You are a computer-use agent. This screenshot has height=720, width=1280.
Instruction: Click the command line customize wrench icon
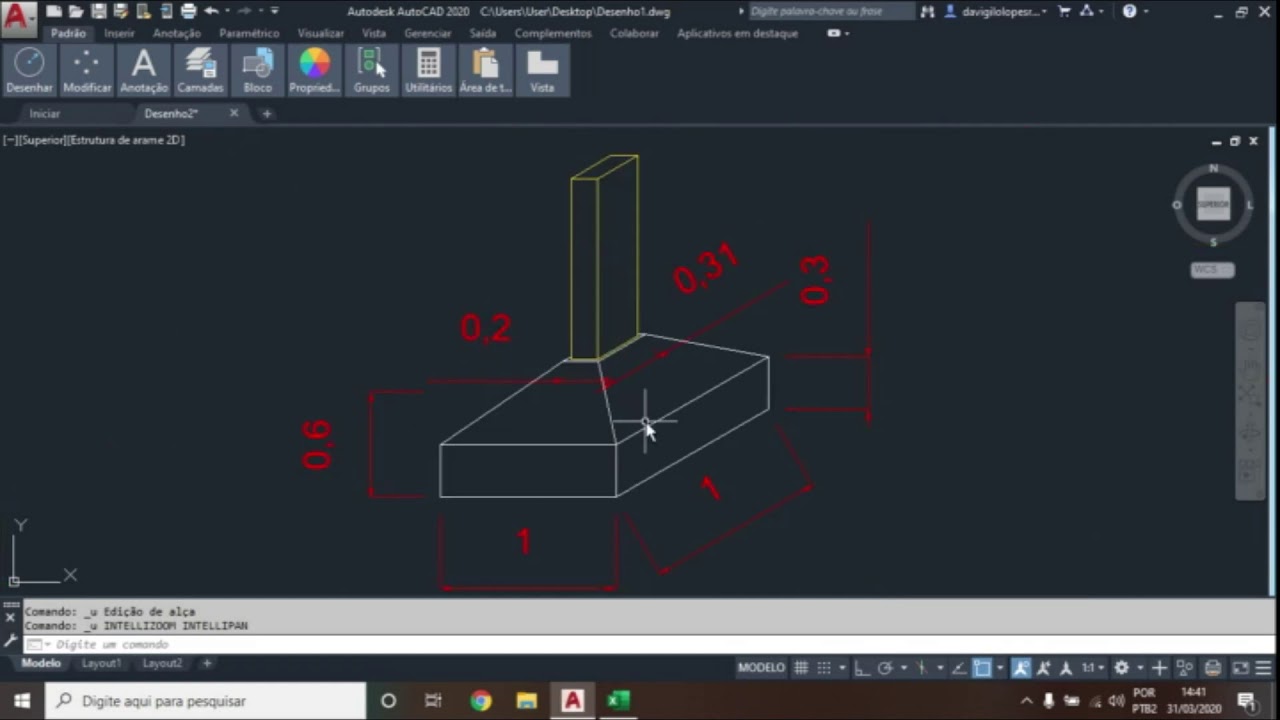point(10,641)
